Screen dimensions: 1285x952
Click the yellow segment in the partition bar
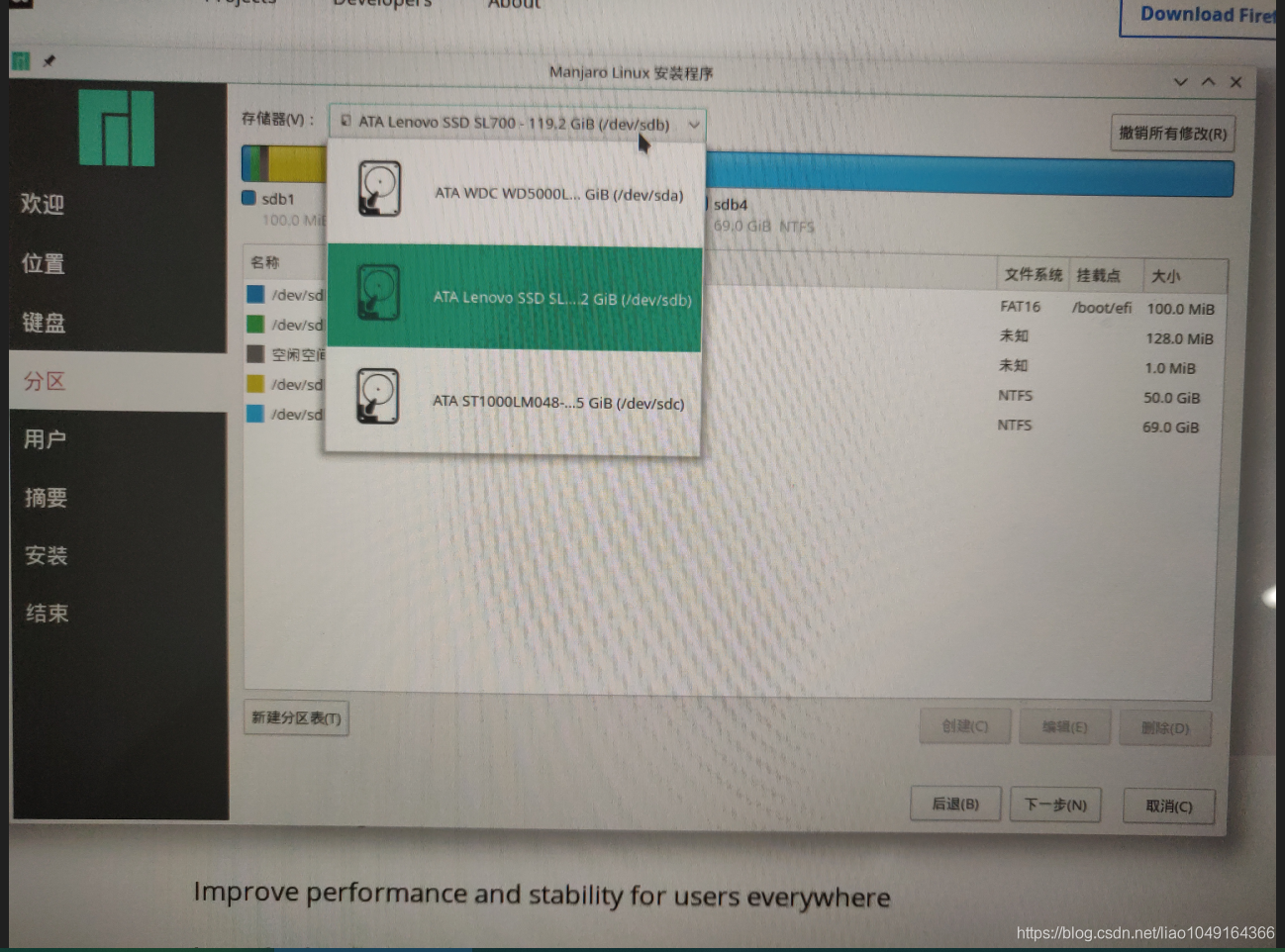point(297,164)
